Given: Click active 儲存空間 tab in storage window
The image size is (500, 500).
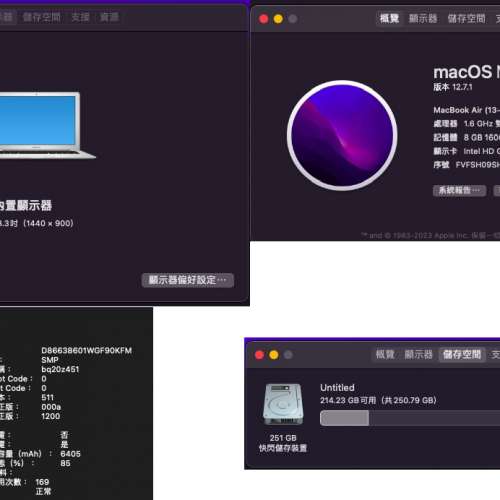Looking at the screenshot, I should point(462,354).
